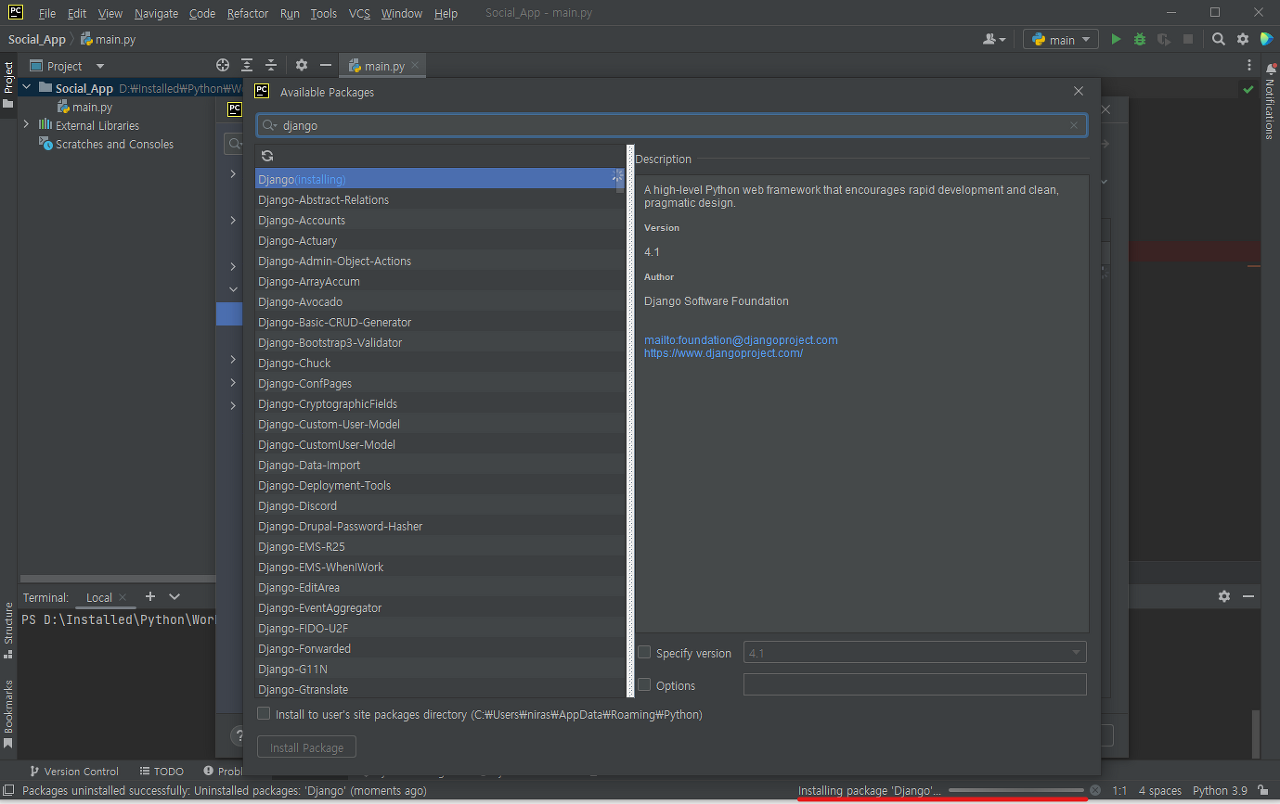The width and height of the screenshot is (1280, 804).
Task: Click the Run main green play icon
Action: (x=1116, y=39)
